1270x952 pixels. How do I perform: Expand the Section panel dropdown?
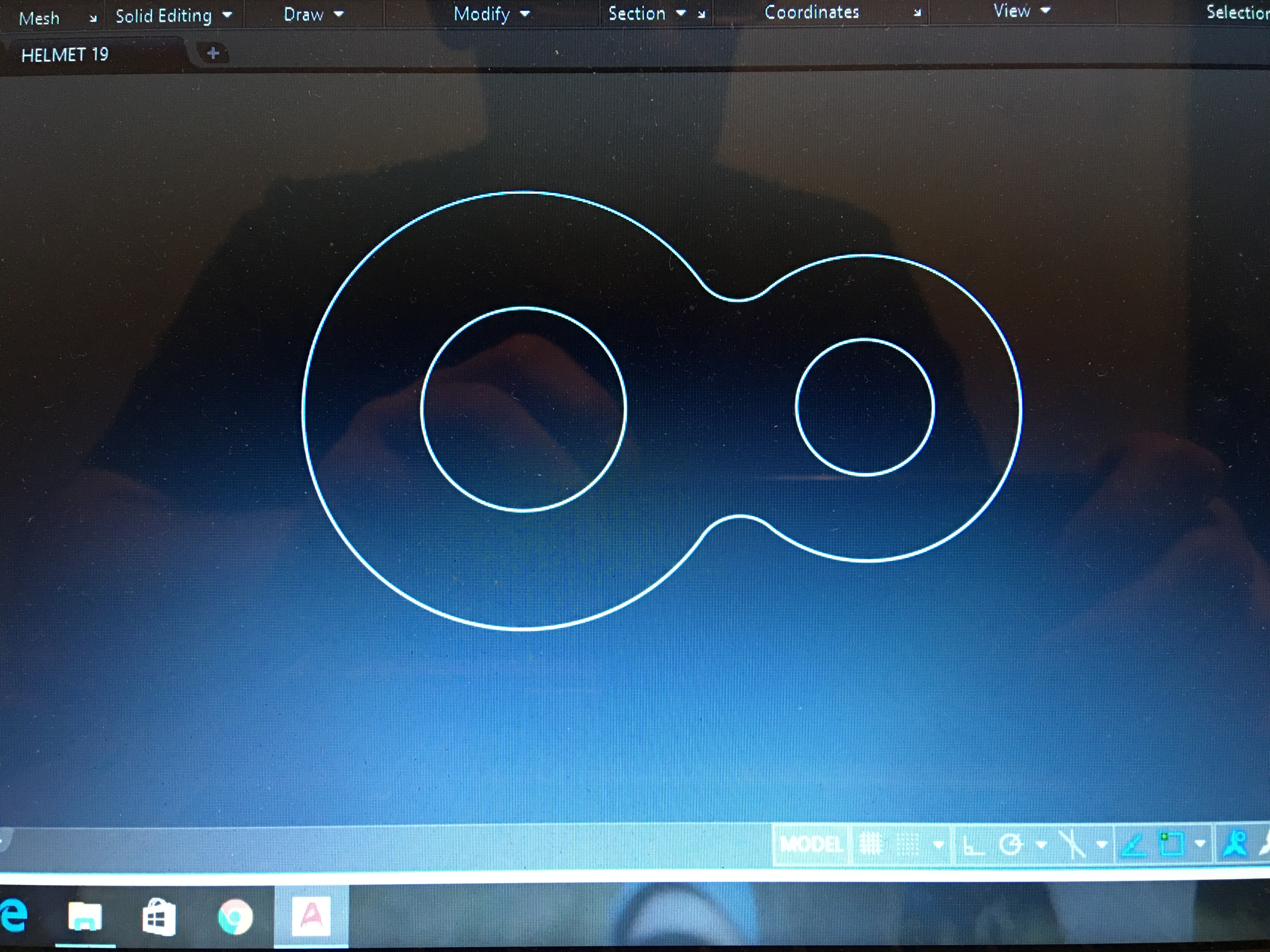pos(681,13)
